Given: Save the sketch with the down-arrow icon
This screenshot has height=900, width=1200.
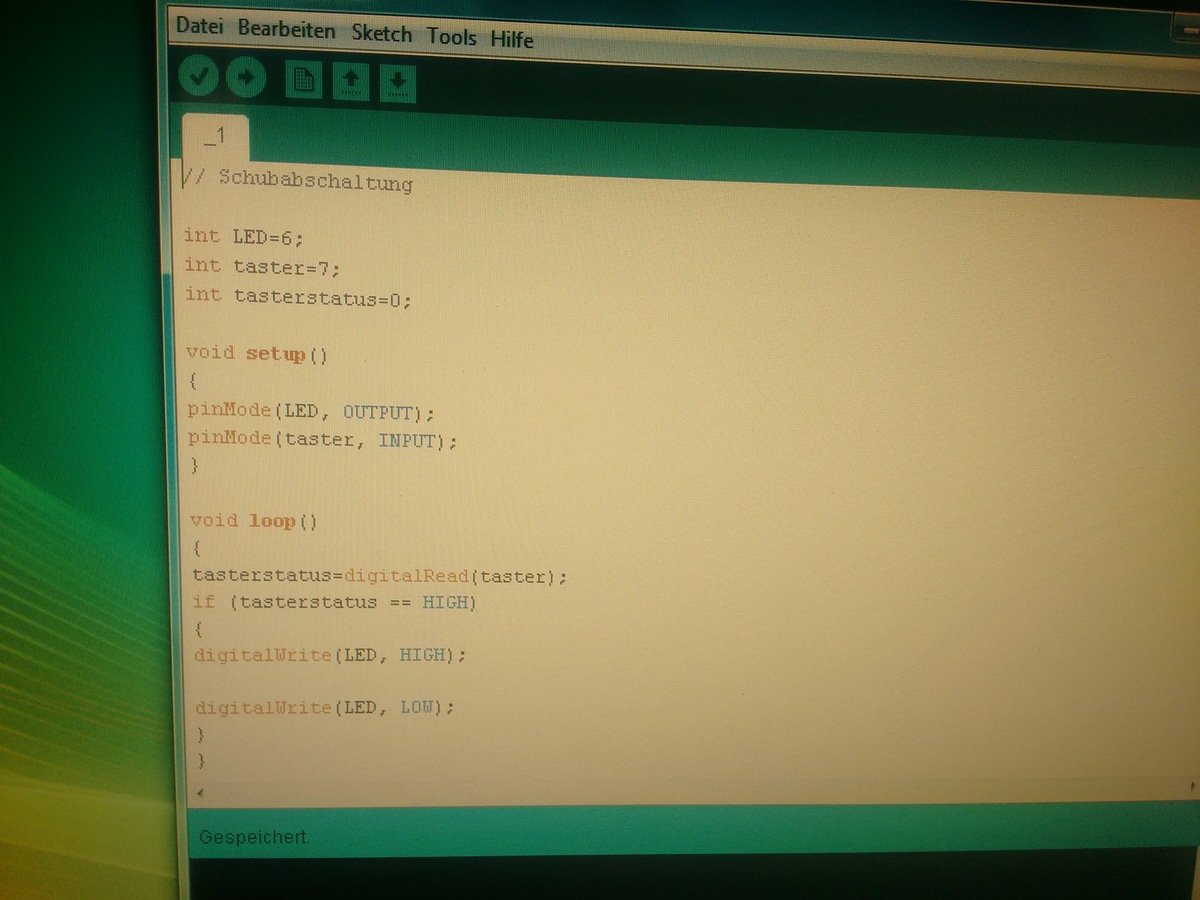Looking at the screenshot, I should coord(397,85).
